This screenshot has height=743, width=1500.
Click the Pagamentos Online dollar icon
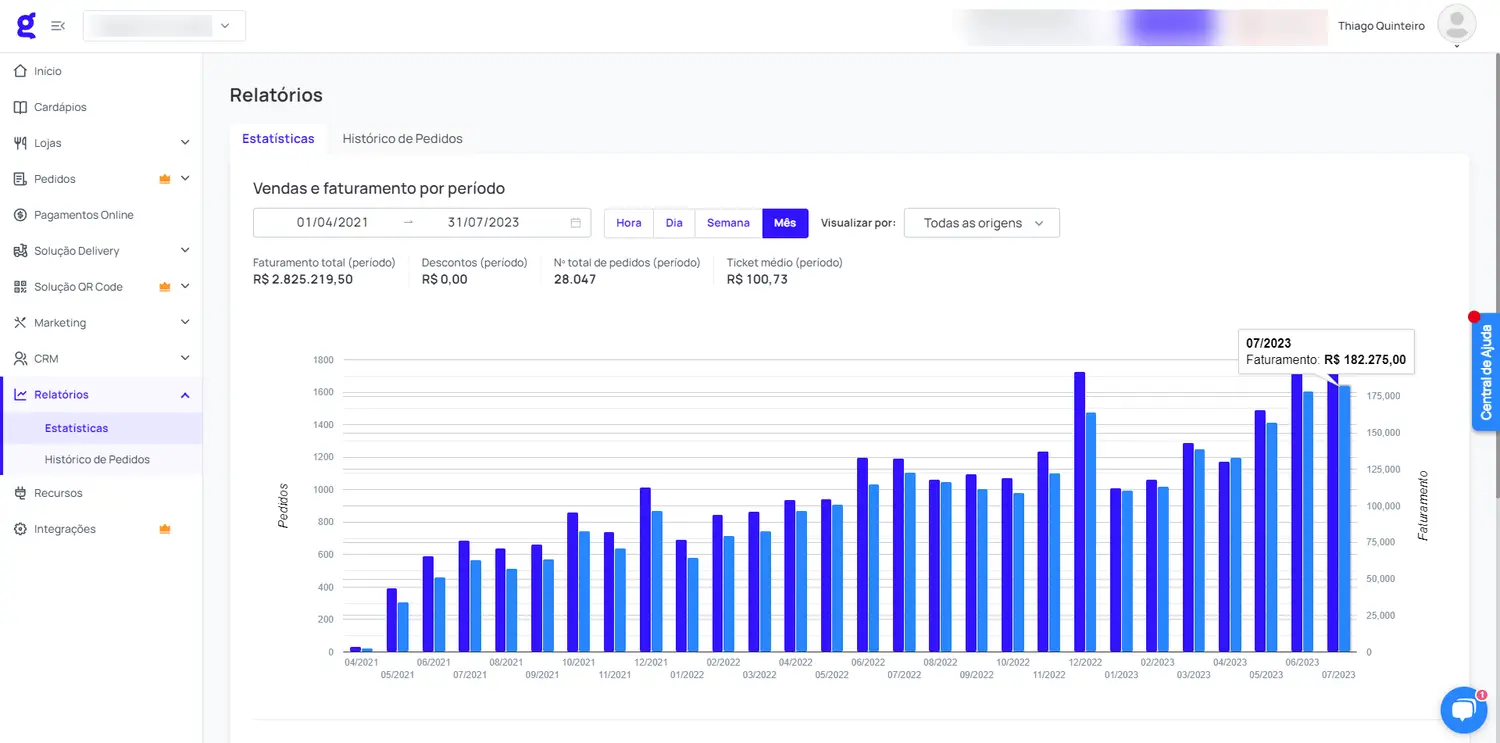coord(20,215)
